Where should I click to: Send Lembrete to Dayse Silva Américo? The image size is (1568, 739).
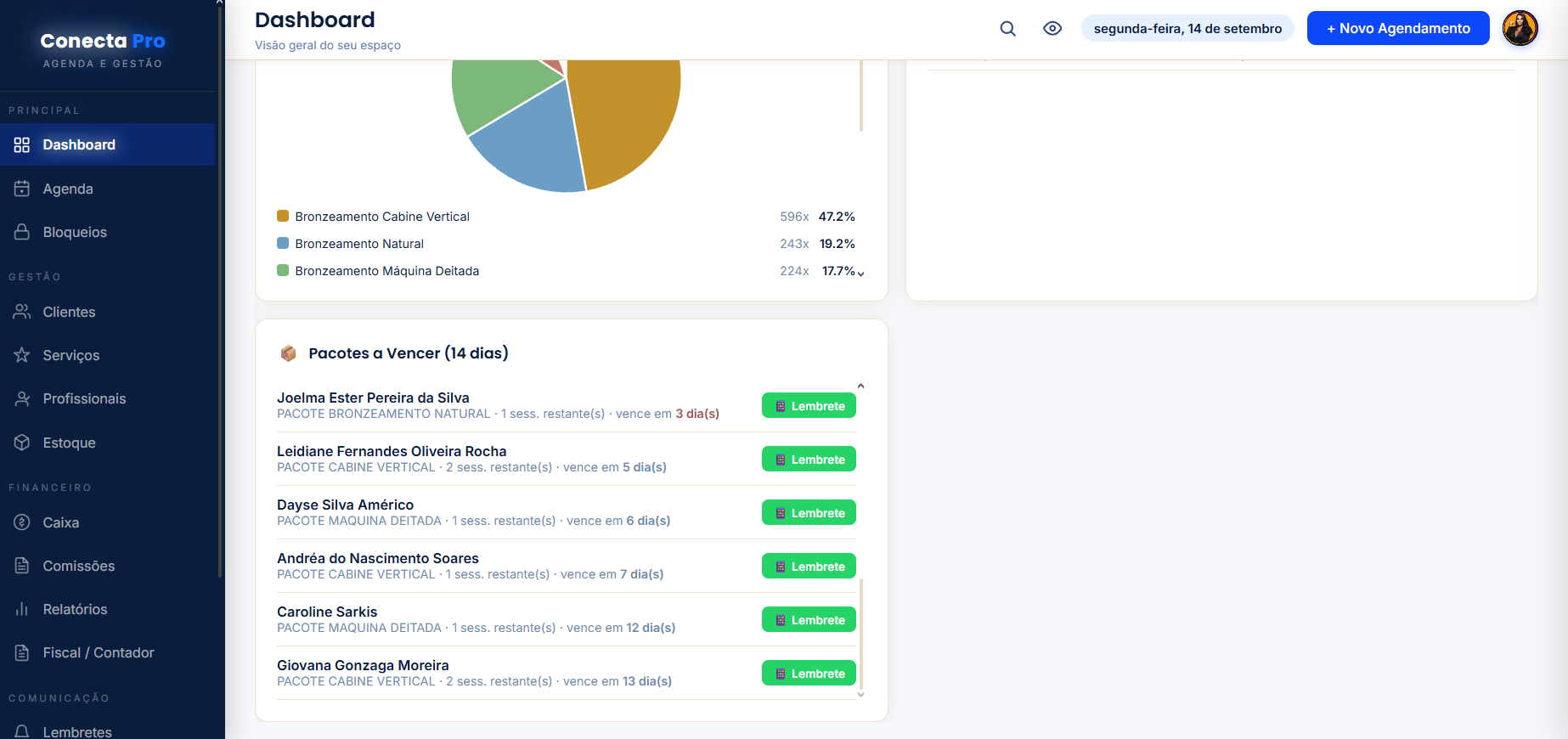point(809,513)
